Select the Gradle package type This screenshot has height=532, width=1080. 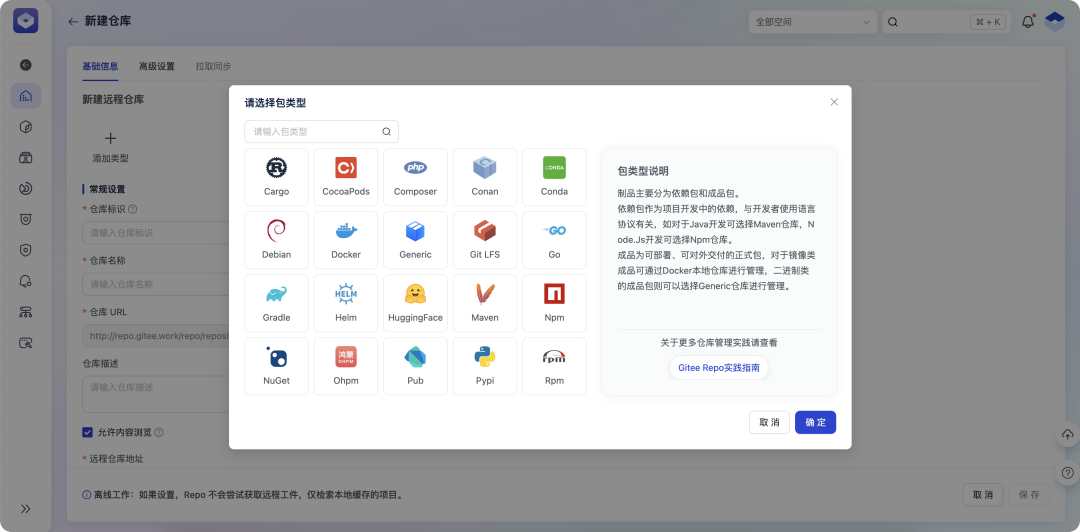pos(276,303)
